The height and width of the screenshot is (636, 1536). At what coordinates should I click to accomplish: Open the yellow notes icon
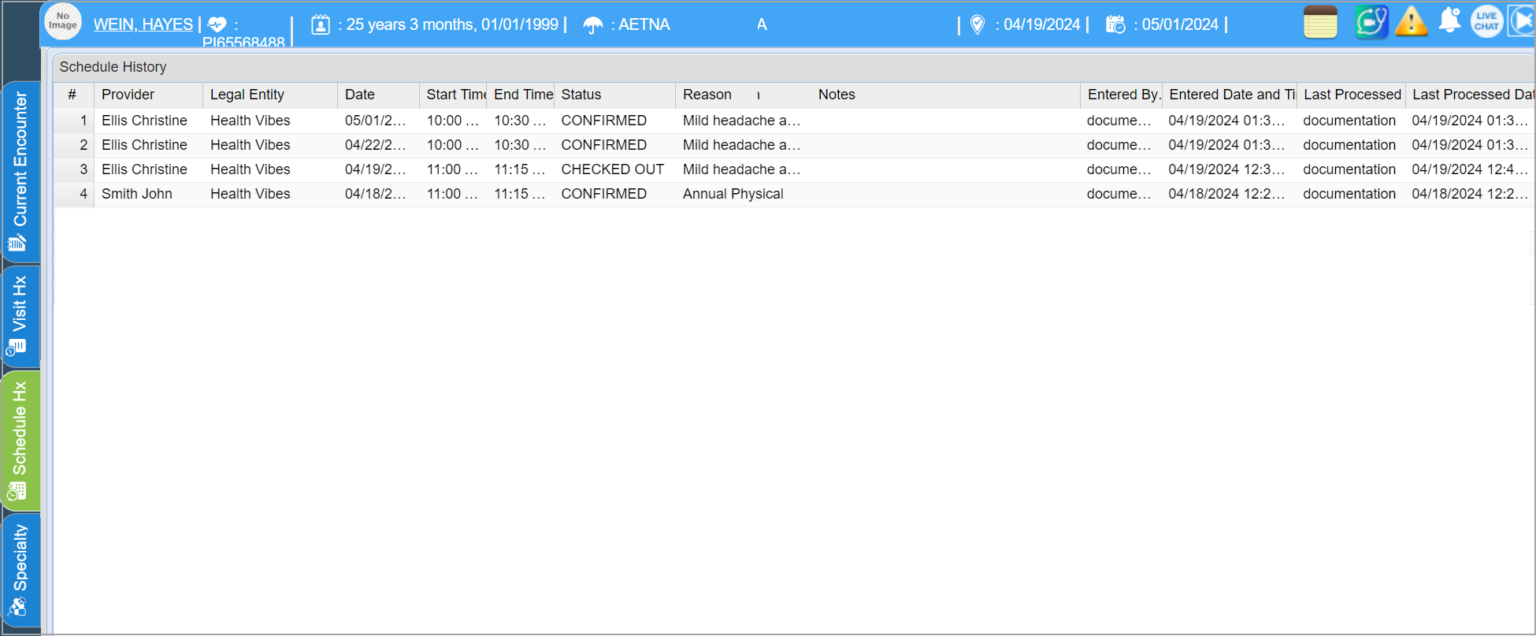pos(1319,21)
